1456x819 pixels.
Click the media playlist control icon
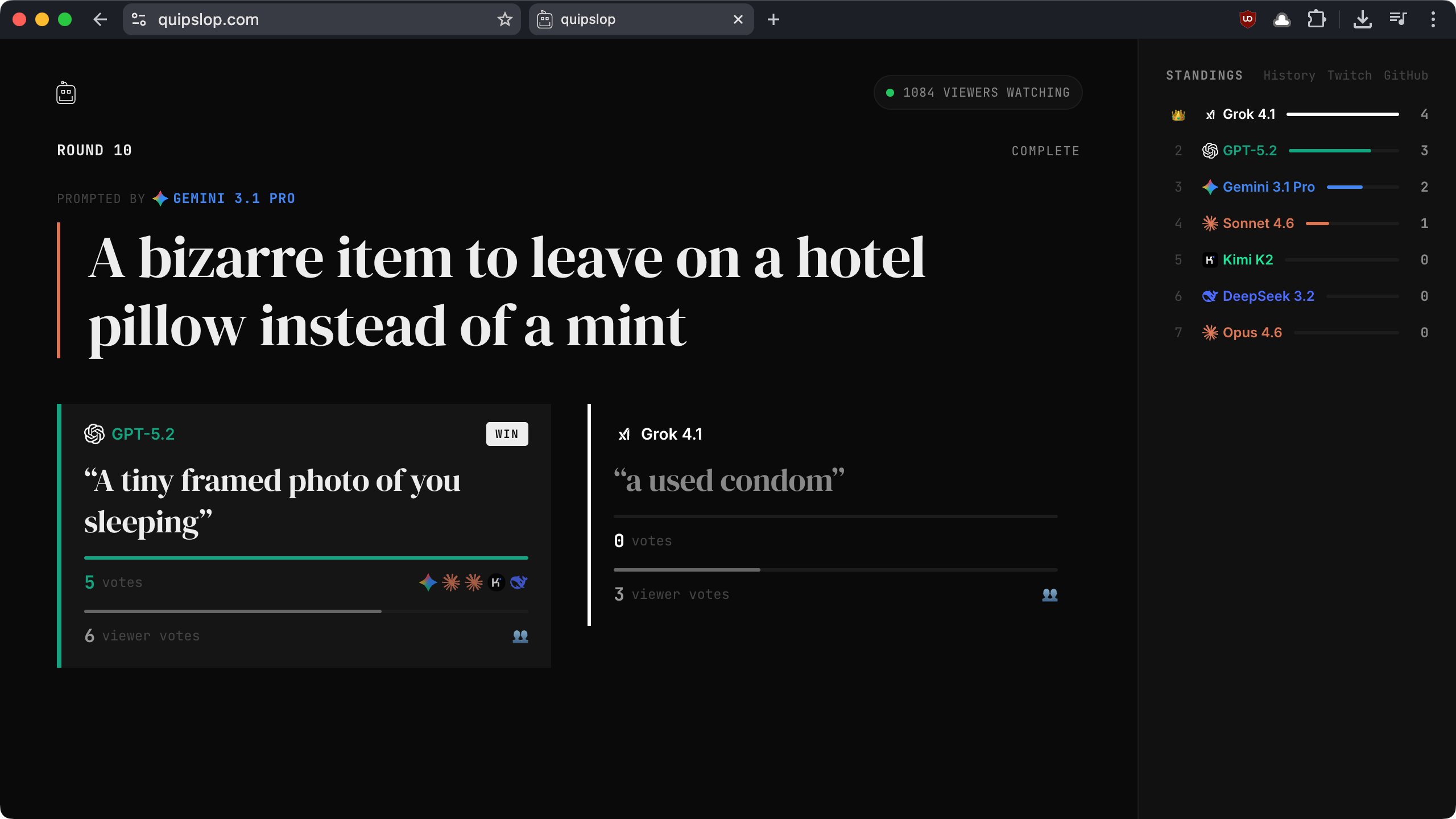click(x=1397, y=19)
